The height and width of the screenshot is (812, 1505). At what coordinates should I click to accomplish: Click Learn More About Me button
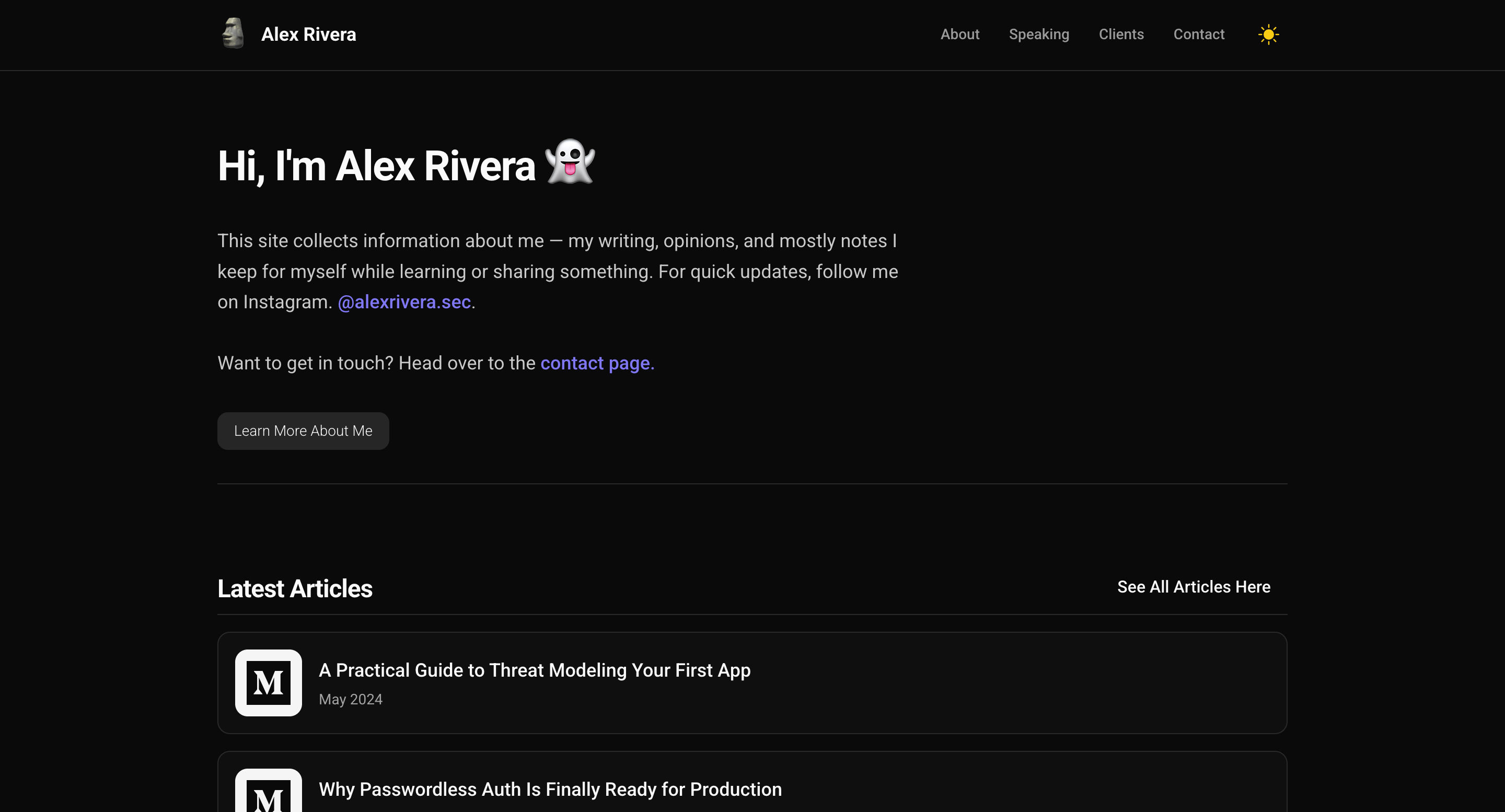[x=303, y=431]
